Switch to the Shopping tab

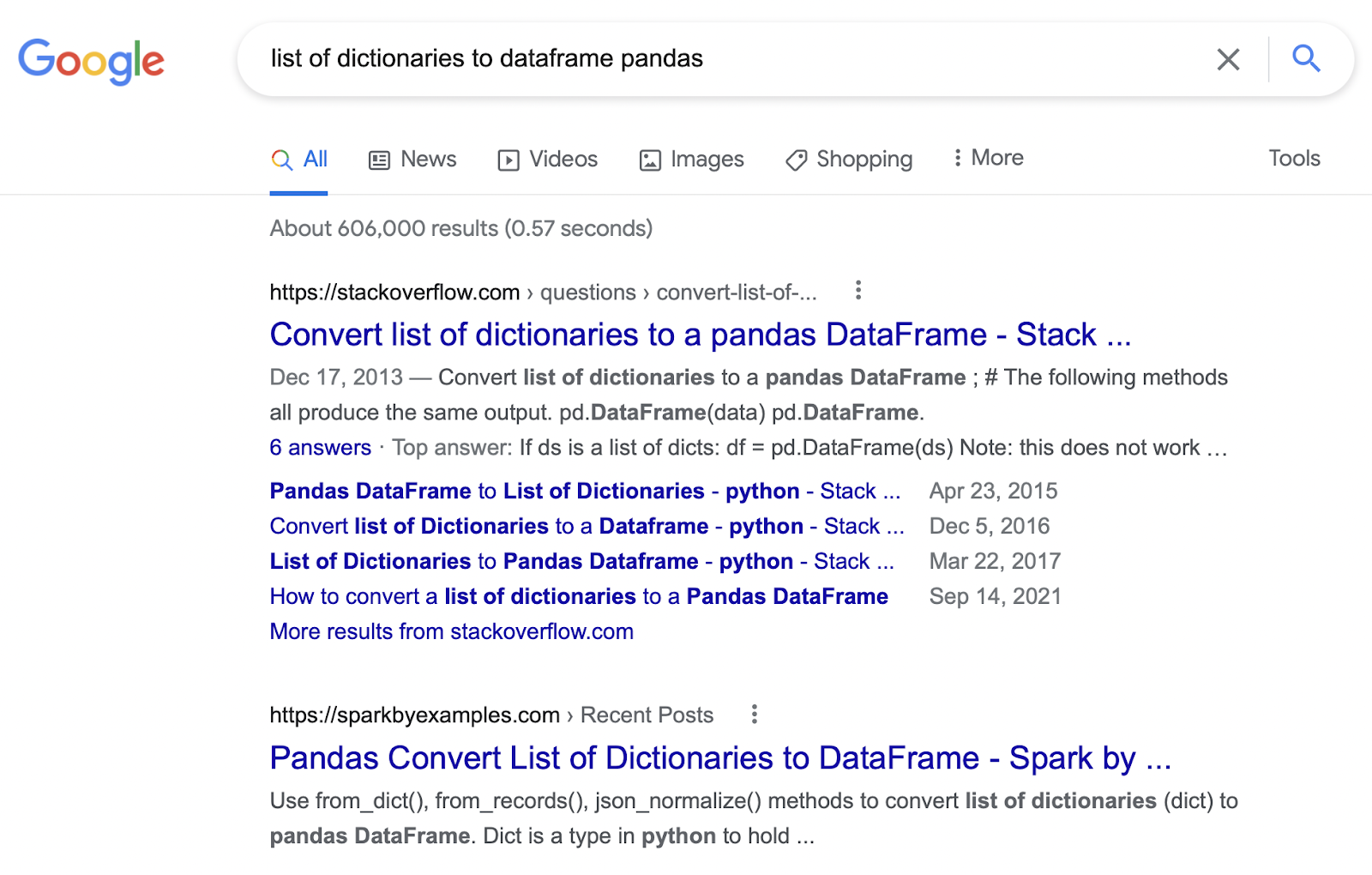pyautogui.click(x=849, y=160)
